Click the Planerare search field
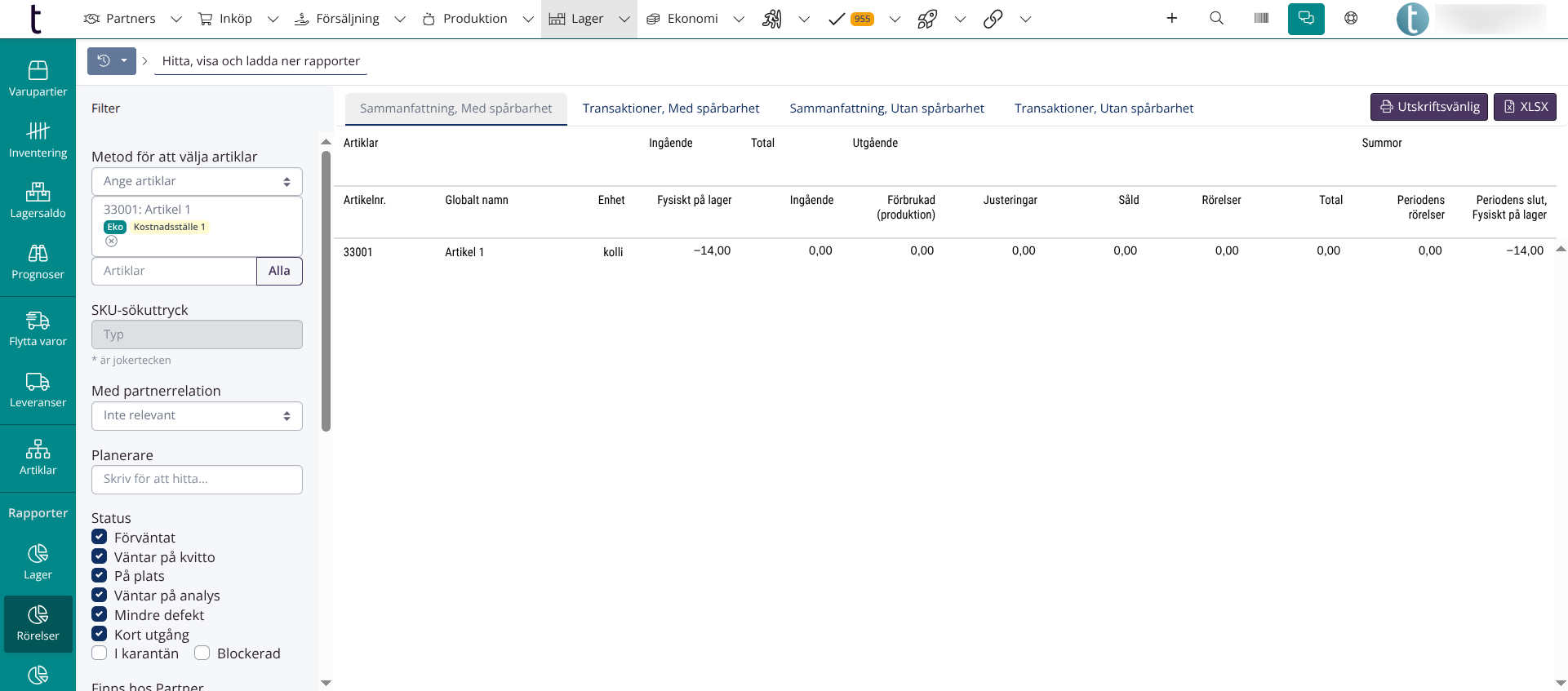Viewport: 1568px width, 691px height. tap(197, 480)
